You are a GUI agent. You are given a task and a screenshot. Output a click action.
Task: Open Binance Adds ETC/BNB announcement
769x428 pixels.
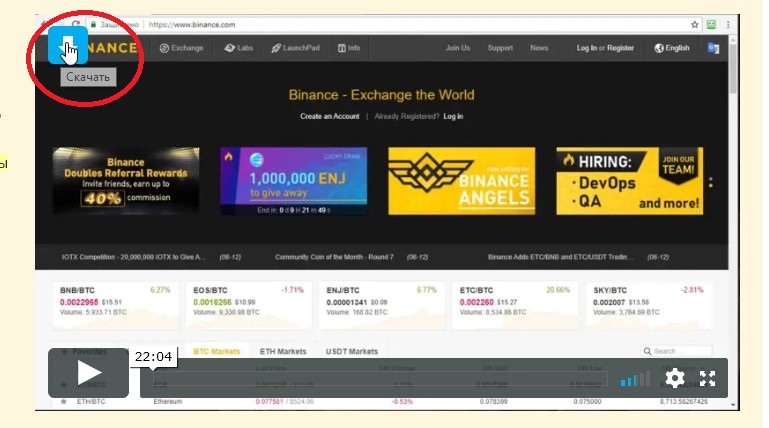[561, 257]
